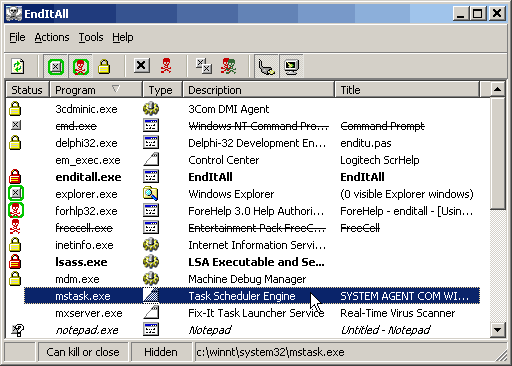Open the File menu
Viewport: 512px width, 366px height.
[17, 37]
